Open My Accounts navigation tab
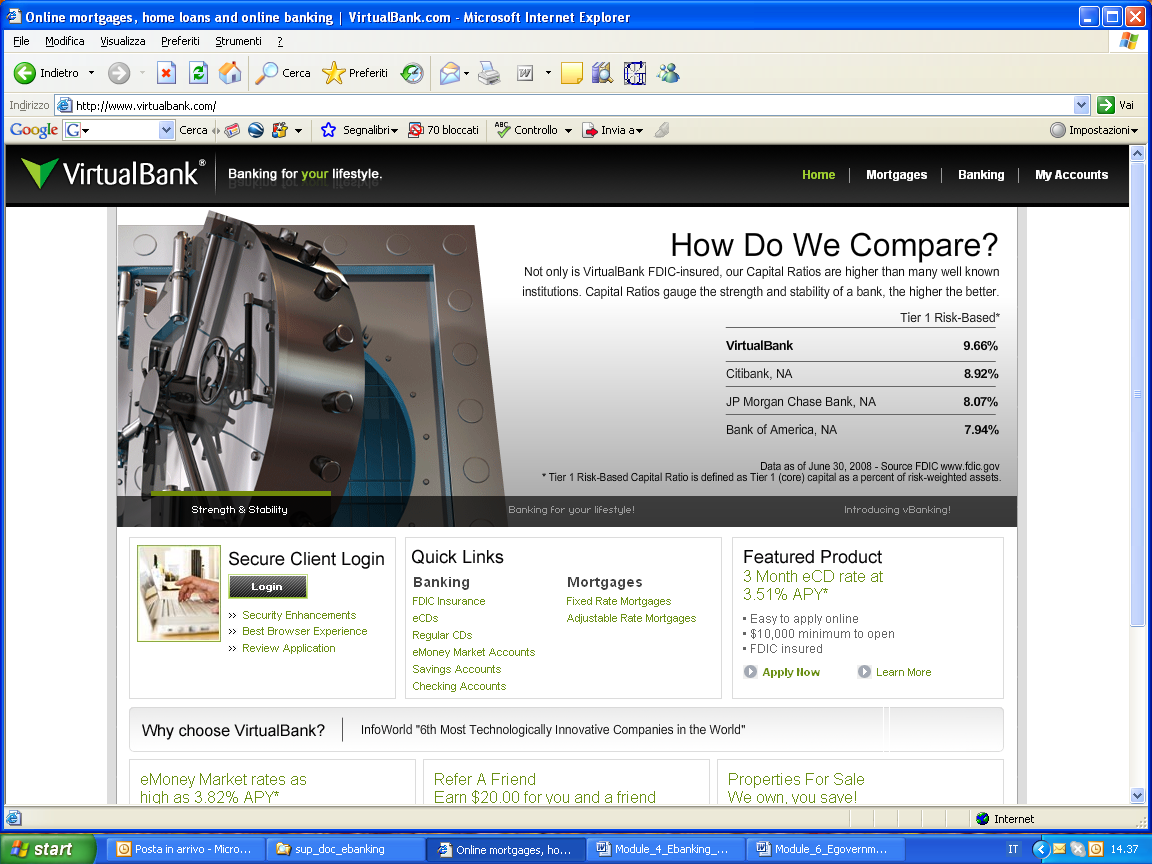Viewport: 1152px width, 864px height. coord(1071,175)
